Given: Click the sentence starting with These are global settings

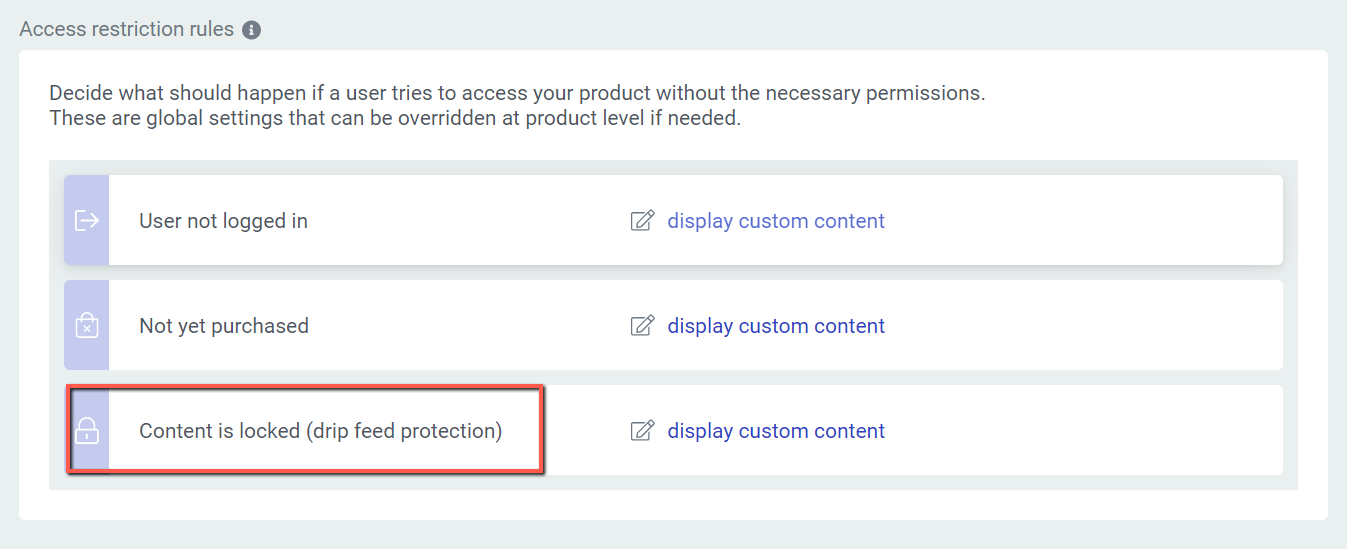Looking at the screenshot, I should click(x=394, y=118).
